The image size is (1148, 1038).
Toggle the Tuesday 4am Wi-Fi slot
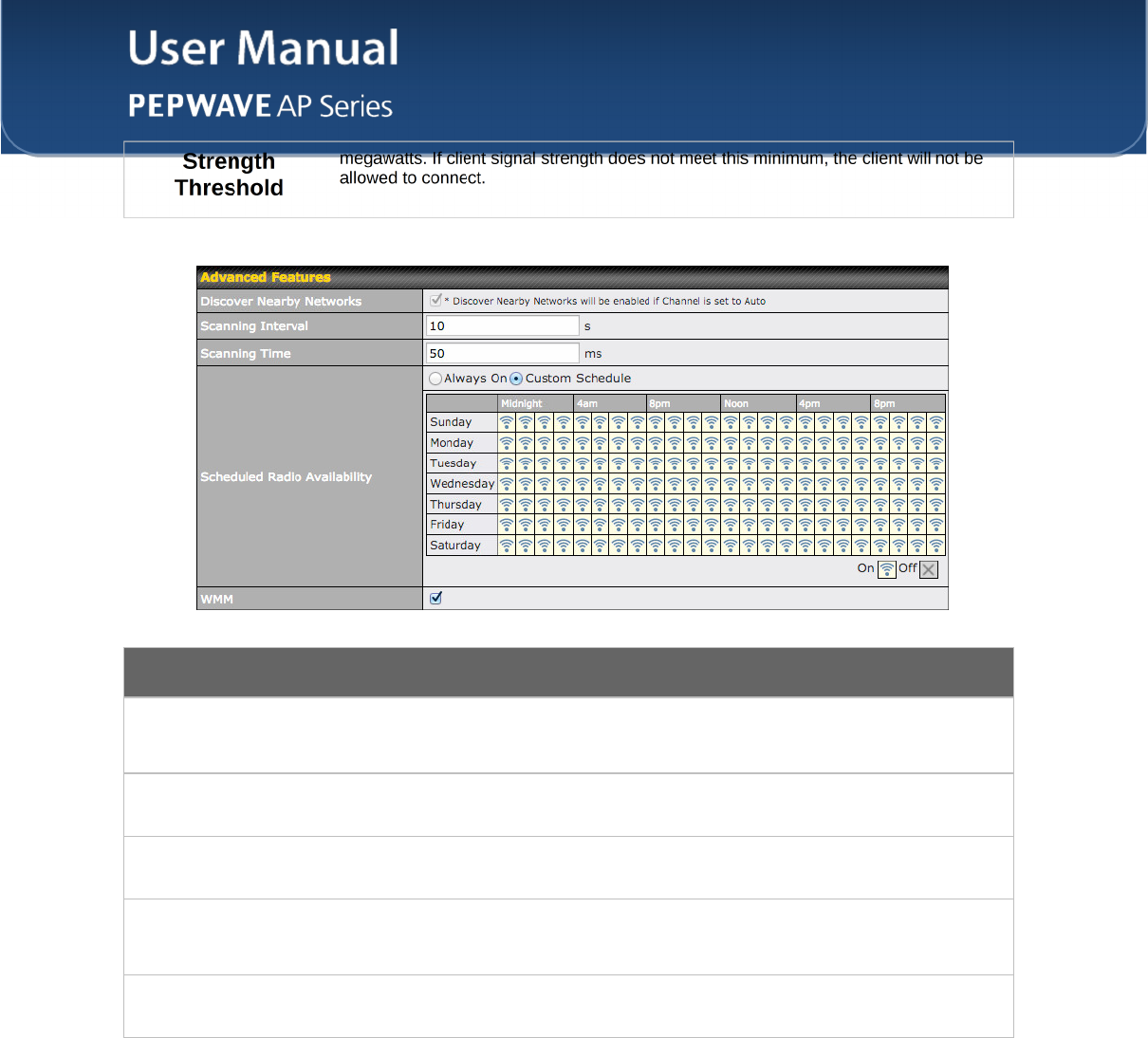pyautogui.click(x=582, y=464)
